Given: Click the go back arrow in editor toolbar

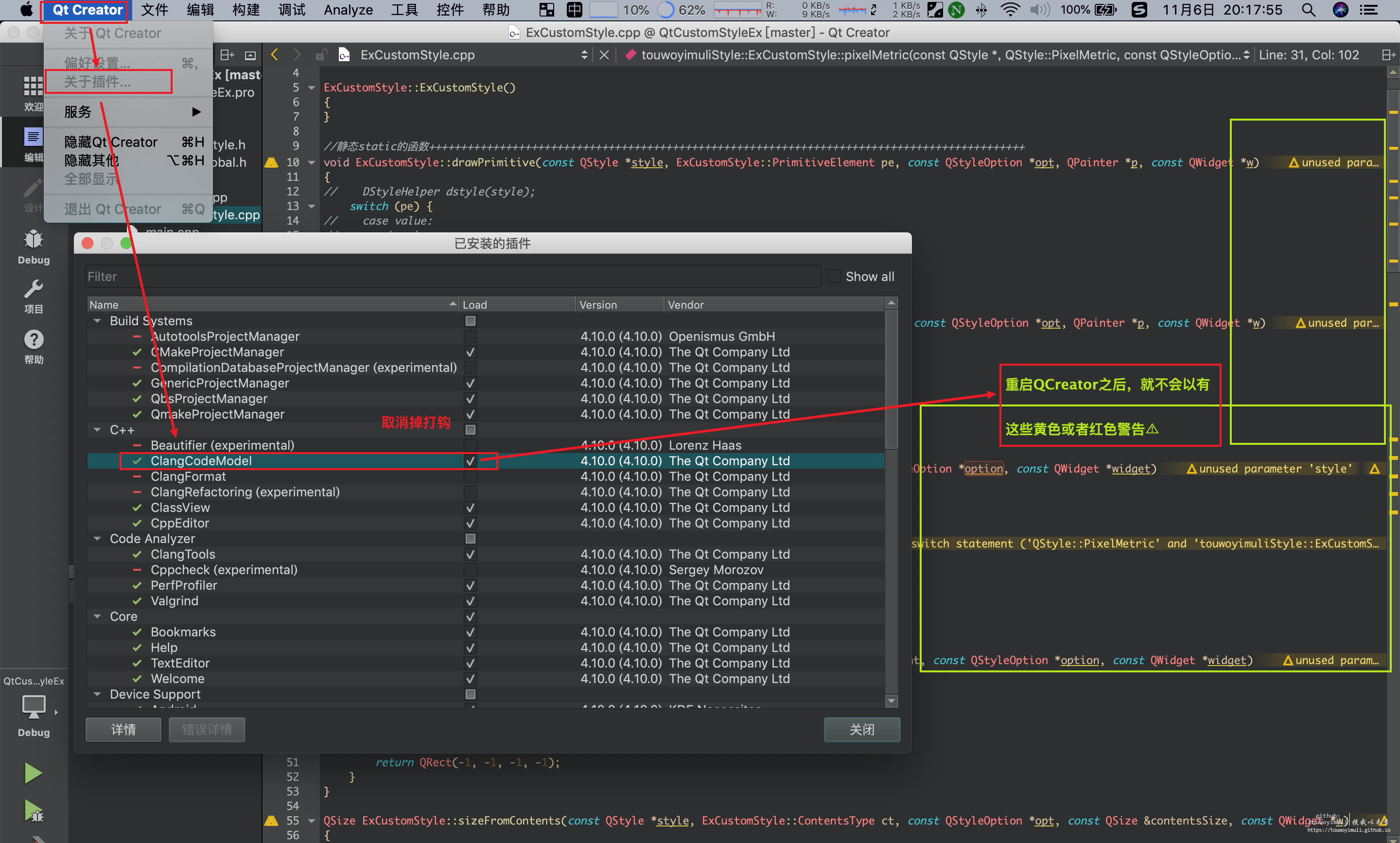Looking at the screenshot, I should (x=275, y=55).
